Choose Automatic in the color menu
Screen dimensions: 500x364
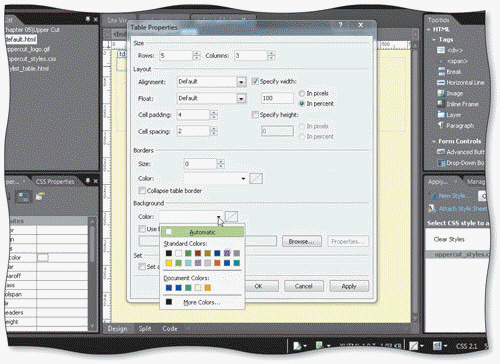pyautogui.click(x=202, y=232)
